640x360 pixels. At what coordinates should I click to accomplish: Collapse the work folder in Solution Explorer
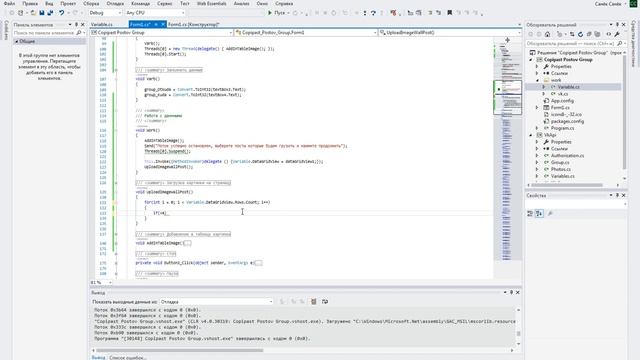pyautogui.click(x=537, y=80)
